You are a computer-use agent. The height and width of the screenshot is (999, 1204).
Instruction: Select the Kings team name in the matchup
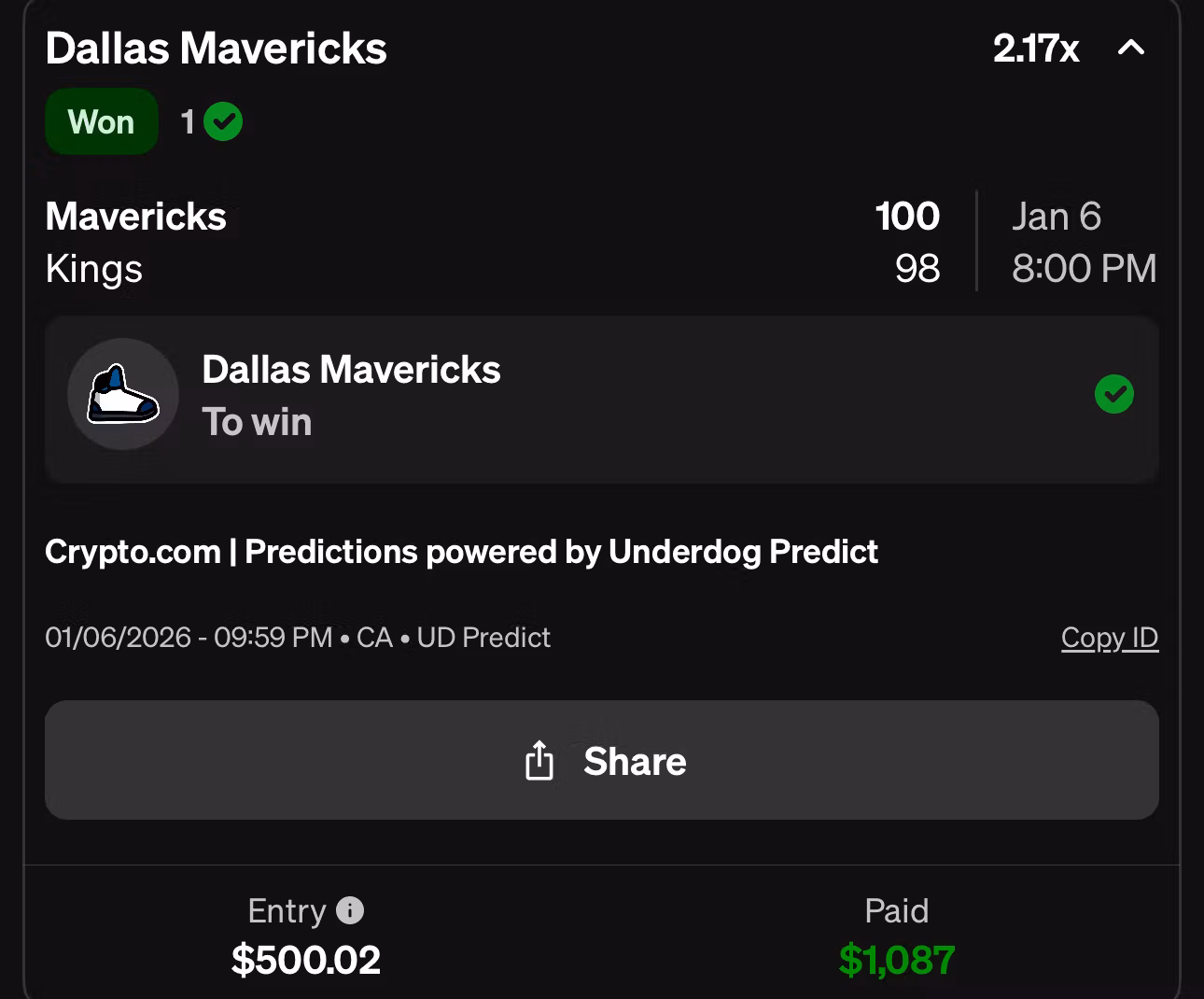coord(94,269)
